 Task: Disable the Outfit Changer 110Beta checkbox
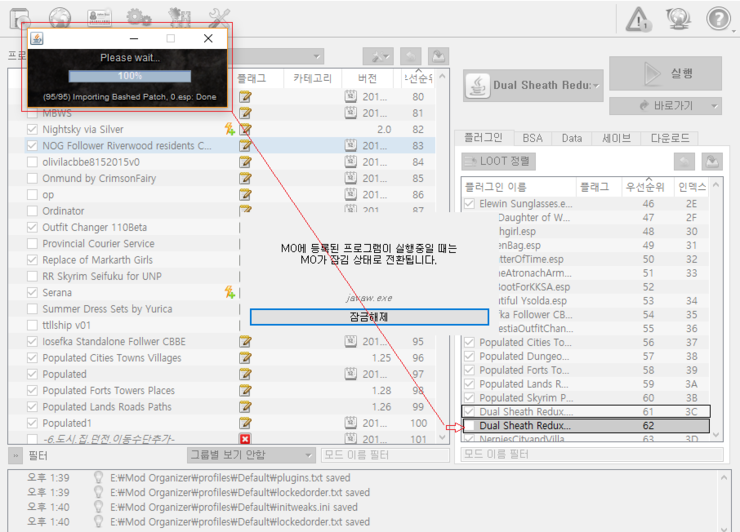(32, 227)
